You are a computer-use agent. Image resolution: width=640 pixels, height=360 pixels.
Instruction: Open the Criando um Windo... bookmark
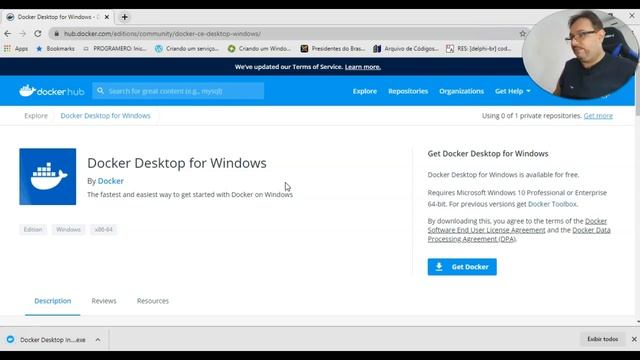(x=259, y=49)
